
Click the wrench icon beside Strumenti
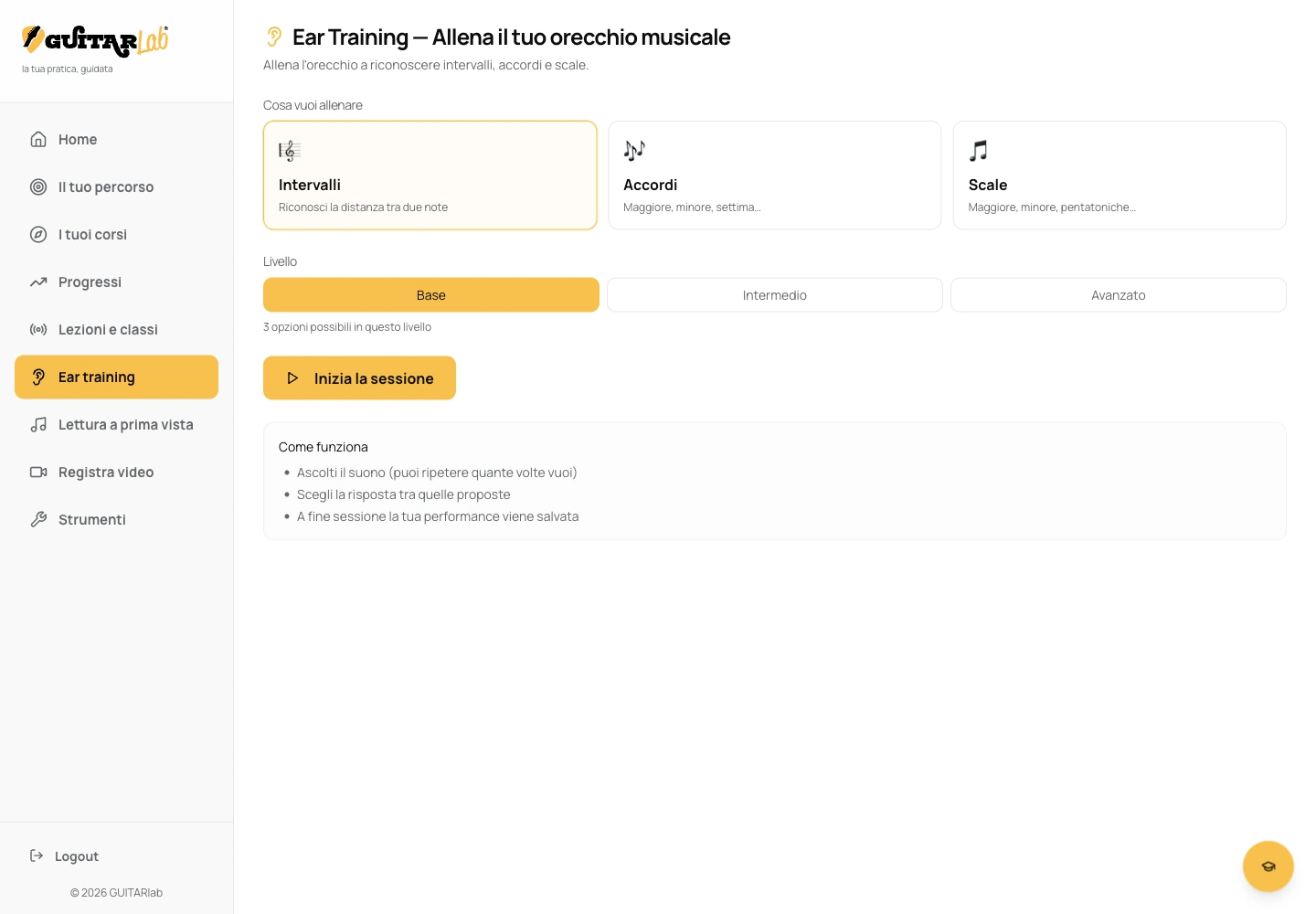38,519
